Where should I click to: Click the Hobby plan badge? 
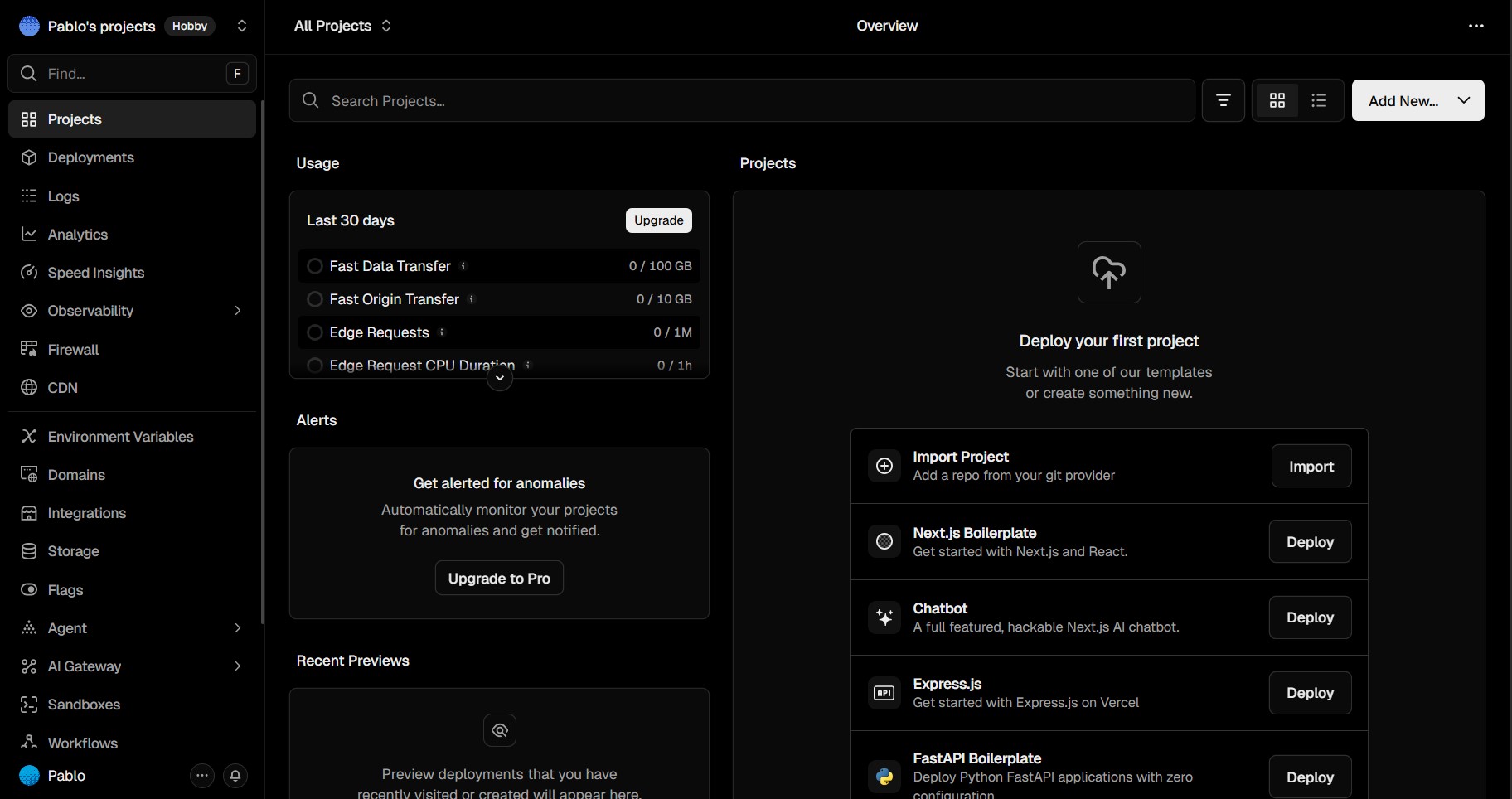(x=190, y=26)
